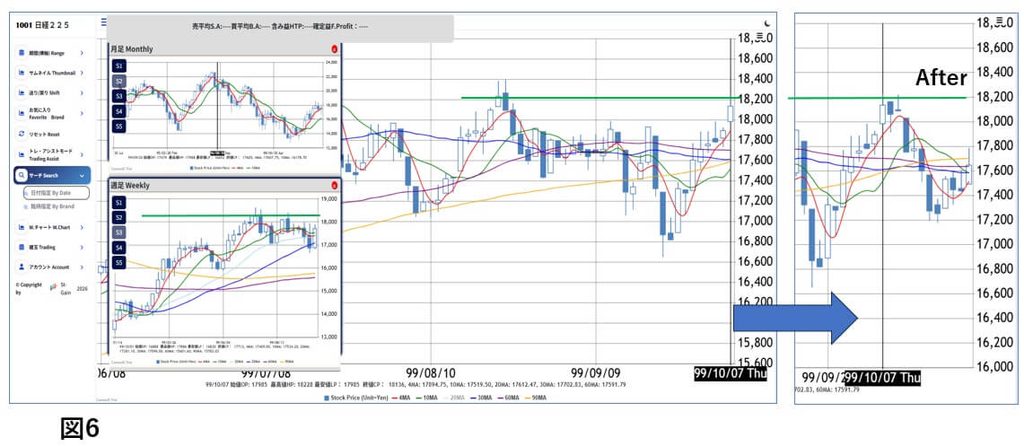Select S3 in the Weekly chart panel
This screenshot has height=446, width=1024.
click(x=119, y=232)
